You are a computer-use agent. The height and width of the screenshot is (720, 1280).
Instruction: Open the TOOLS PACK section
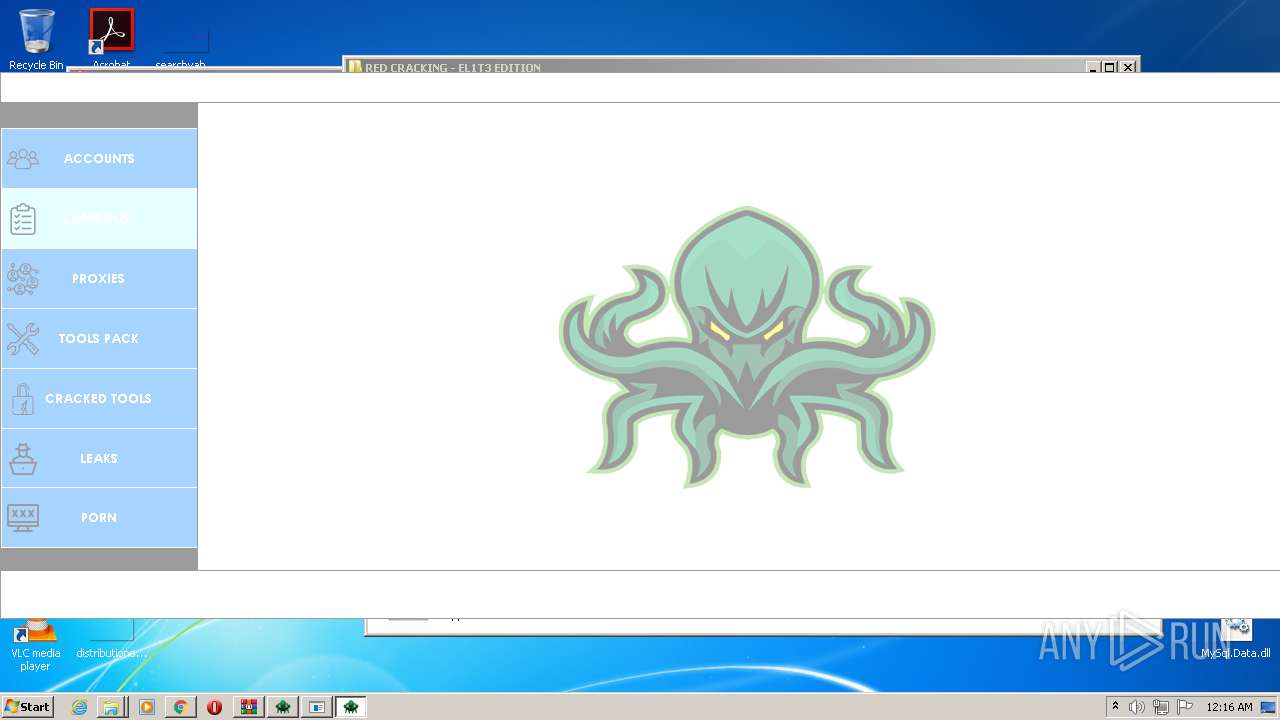point(99,338)
